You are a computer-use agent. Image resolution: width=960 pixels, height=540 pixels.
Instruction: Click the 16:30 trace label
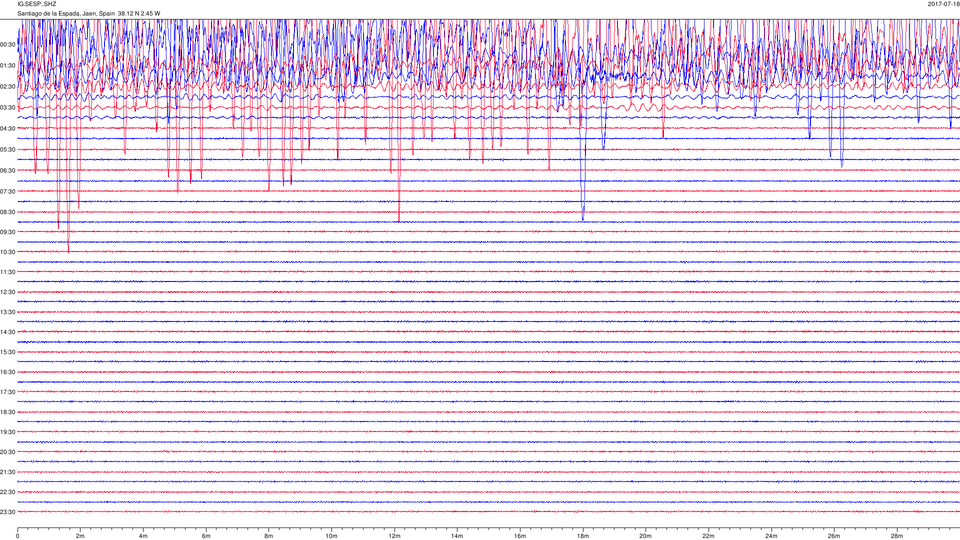point(8,372)
